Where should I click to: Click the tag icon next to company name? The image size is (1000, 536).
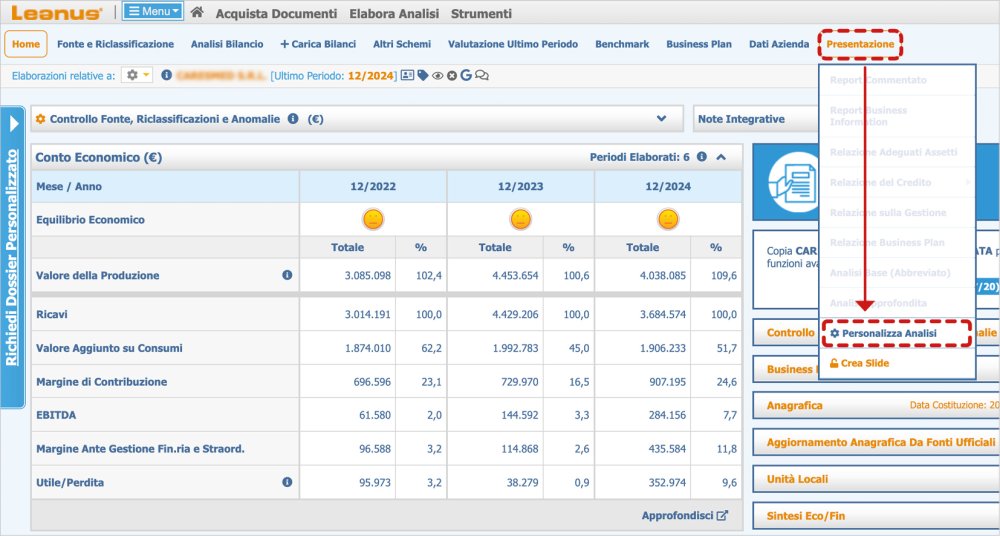pyautogui.click(x=423, y=75)
